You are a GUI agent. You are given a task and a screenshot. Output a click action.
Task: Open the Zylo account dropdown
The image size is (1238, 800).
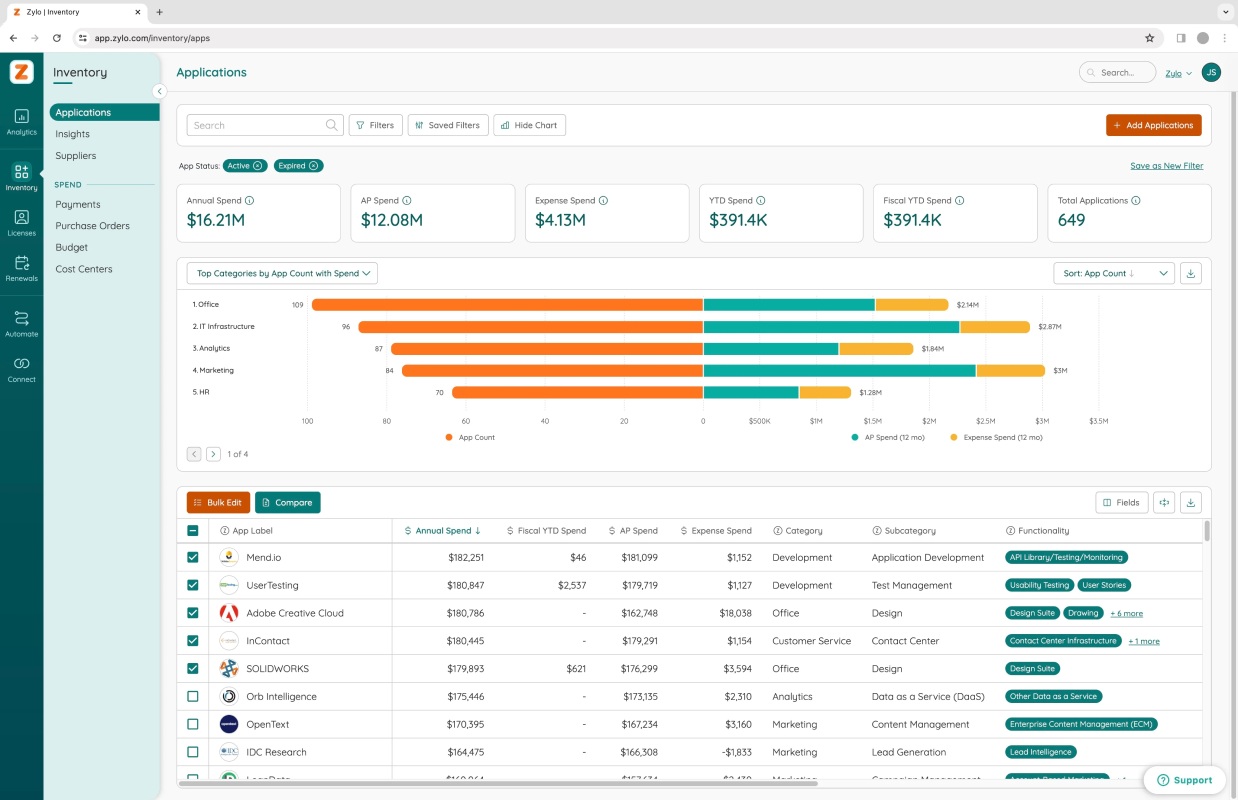pyautogui.click(x=1179, y=73)
